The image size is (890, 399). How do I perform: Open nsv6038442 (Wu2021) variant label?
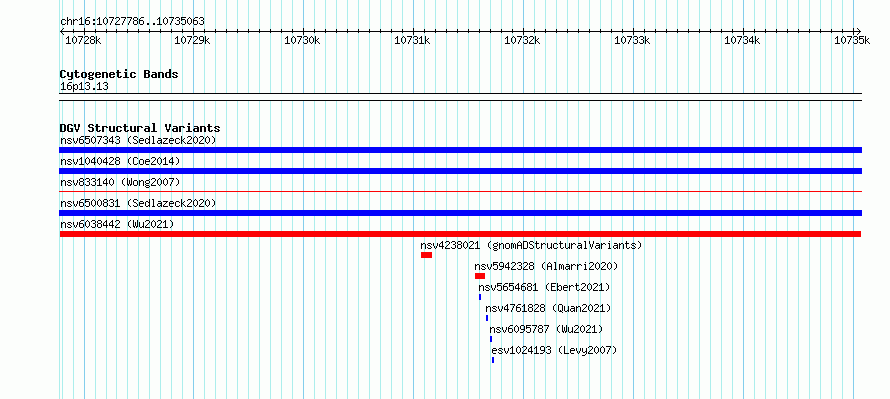click(x=117, y=224)
